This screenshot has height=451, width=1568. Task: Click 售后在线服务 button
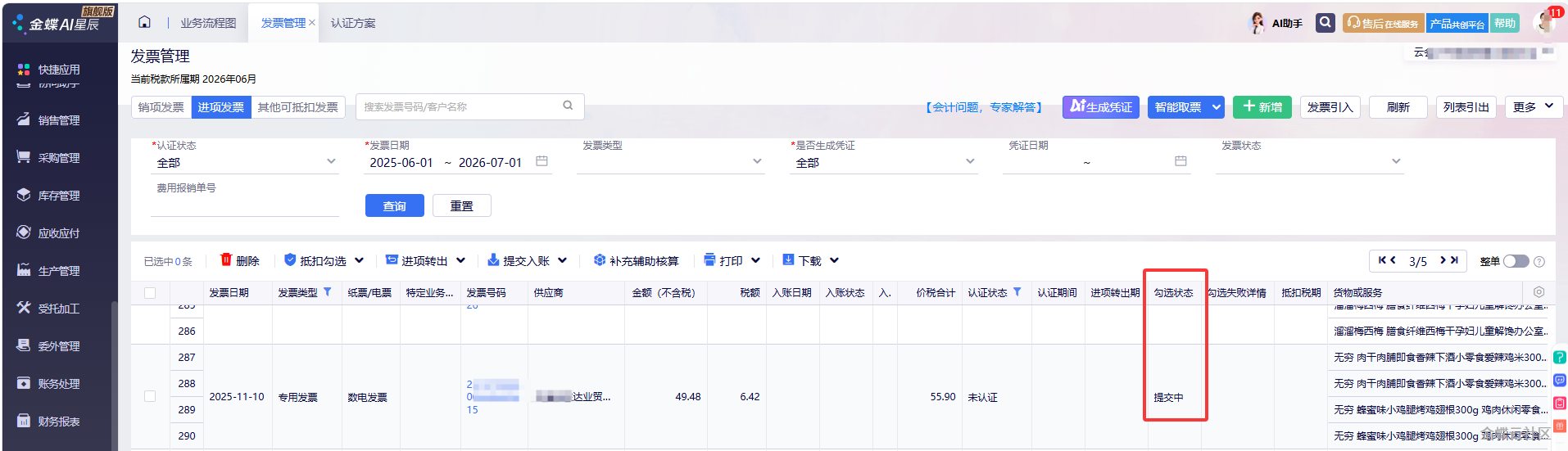1384,23
